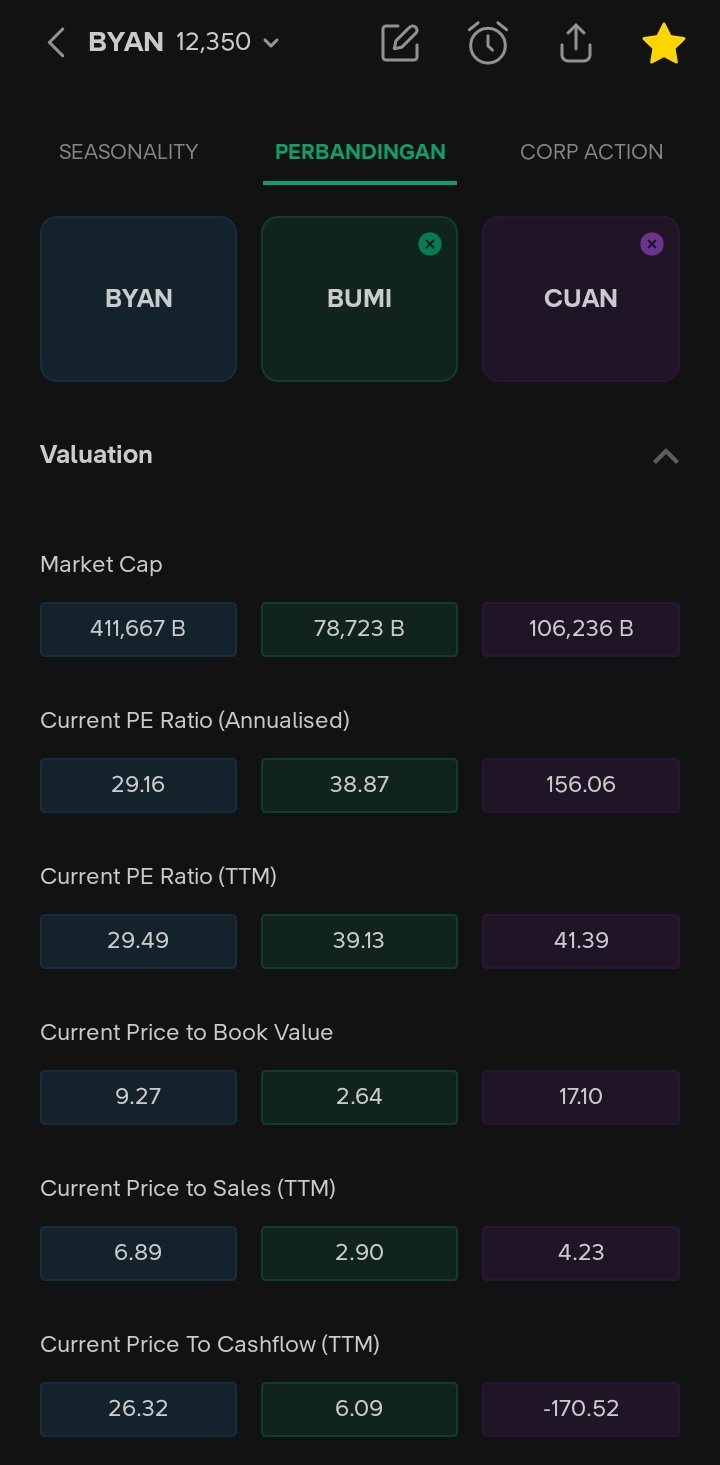
Task: Switch to Seasonality tab
Action: click(x=129, y=152)
